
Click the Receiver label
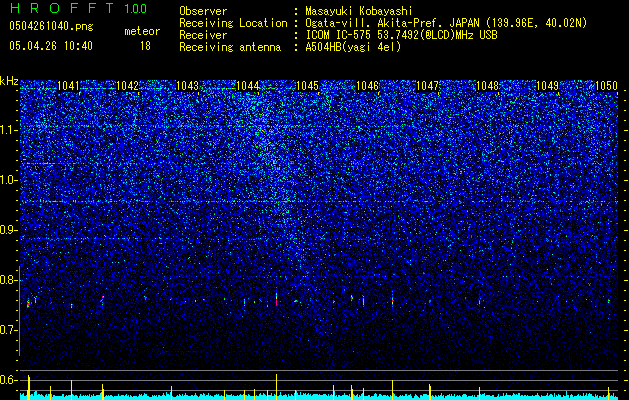coord(203,35)
